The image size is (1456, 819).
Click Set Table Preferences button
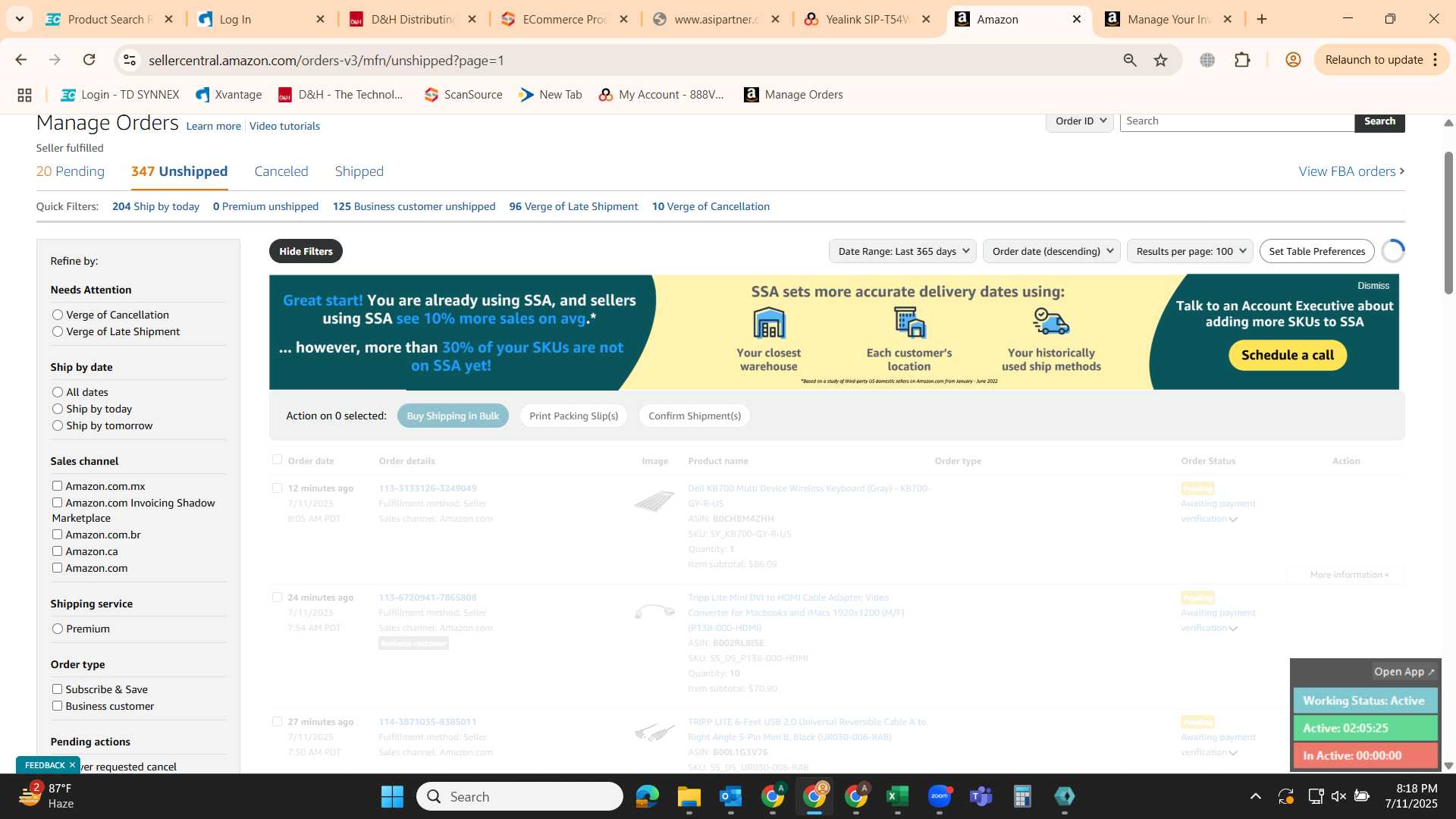(1316, 251)
